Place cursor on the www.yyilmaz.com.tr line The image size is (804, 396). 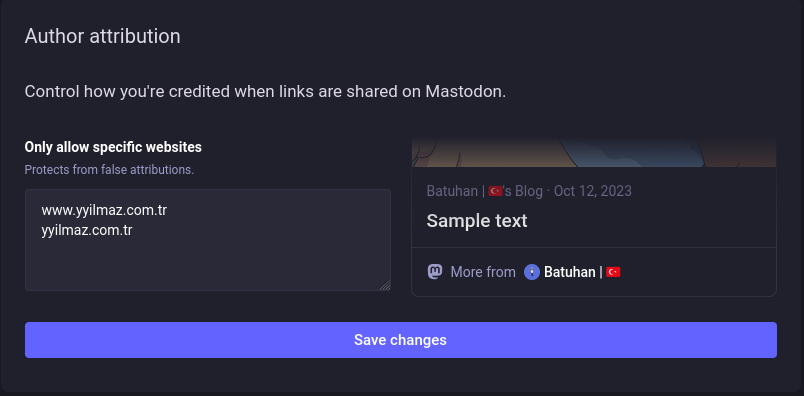[104, 210]
